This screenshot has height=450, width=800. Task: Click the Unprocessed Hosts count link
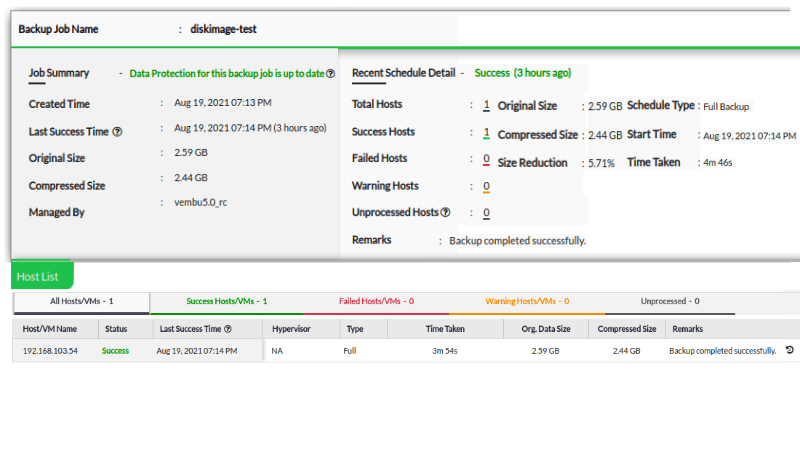coord(486,213)
